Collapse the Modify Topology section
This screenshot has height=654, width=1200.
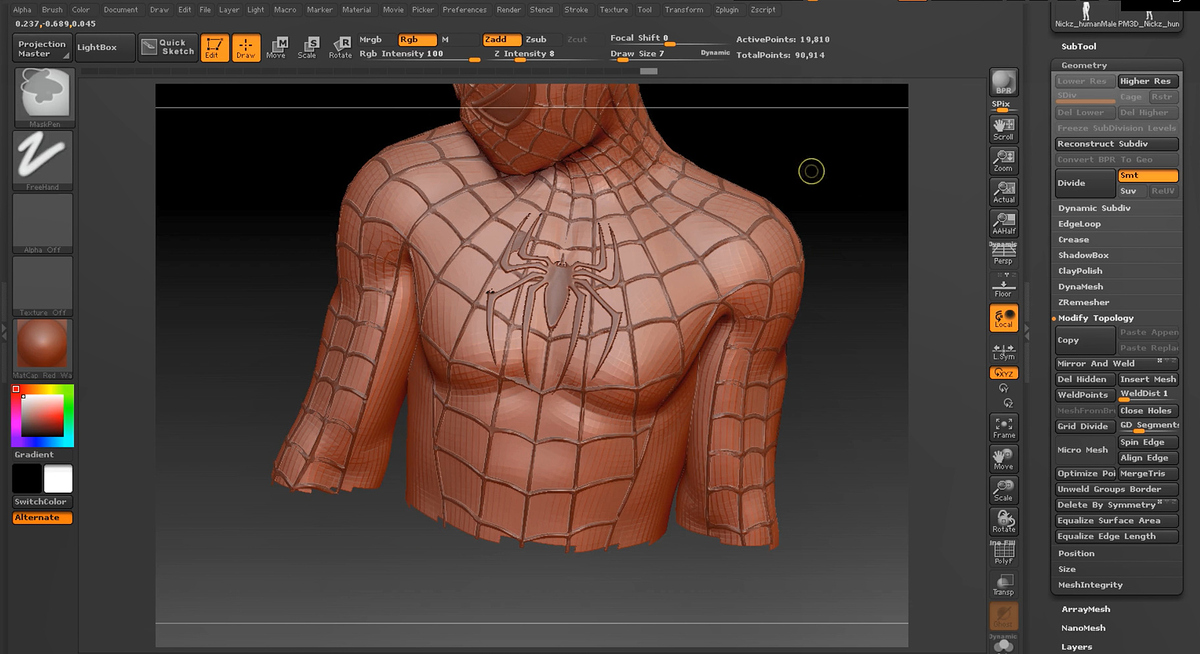coord(1096,318)
